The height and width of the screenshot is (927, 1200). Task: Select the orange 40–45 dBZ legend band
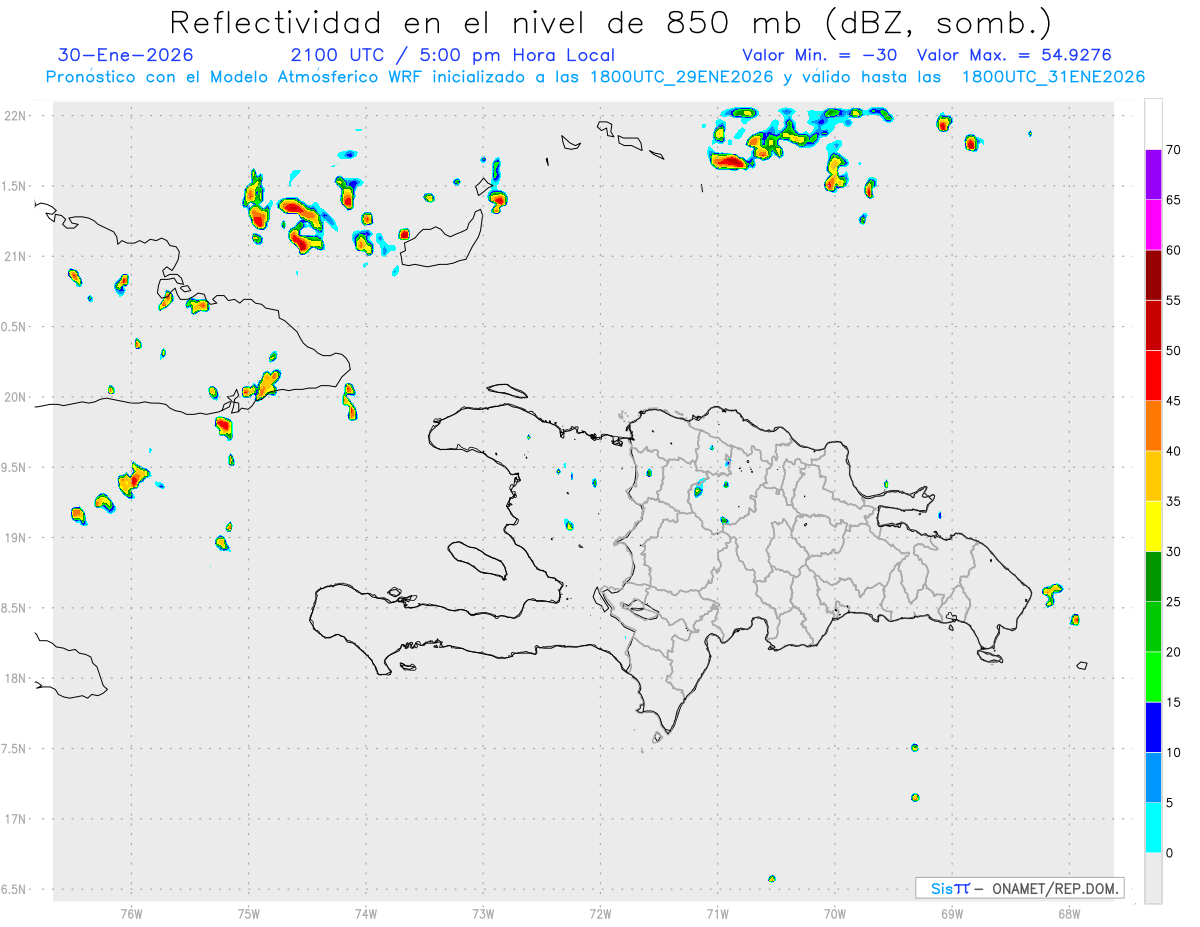pyautogui.click(x=1153, y=425)
